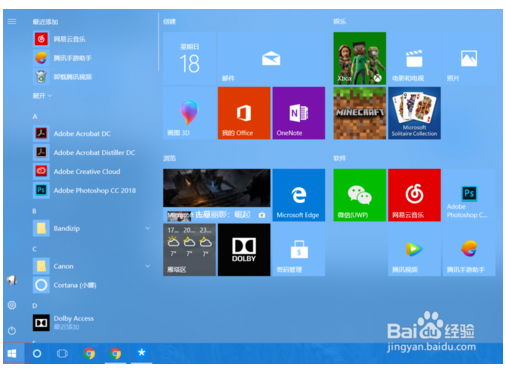Open the Tencent gaming assistant tile
Screen dimensions: 505x372
pyautogui.click(x=469, y=250)
